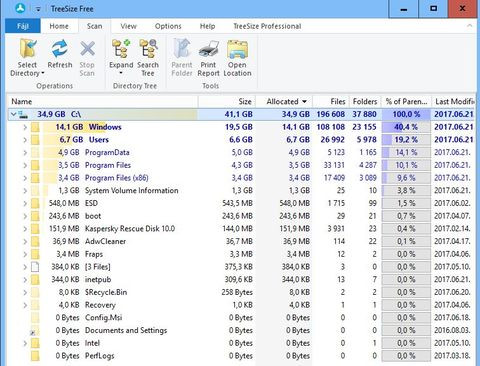480x366 pixels.
Task: Expand the $Recycle.Bin node
Action: pos(25,292)
